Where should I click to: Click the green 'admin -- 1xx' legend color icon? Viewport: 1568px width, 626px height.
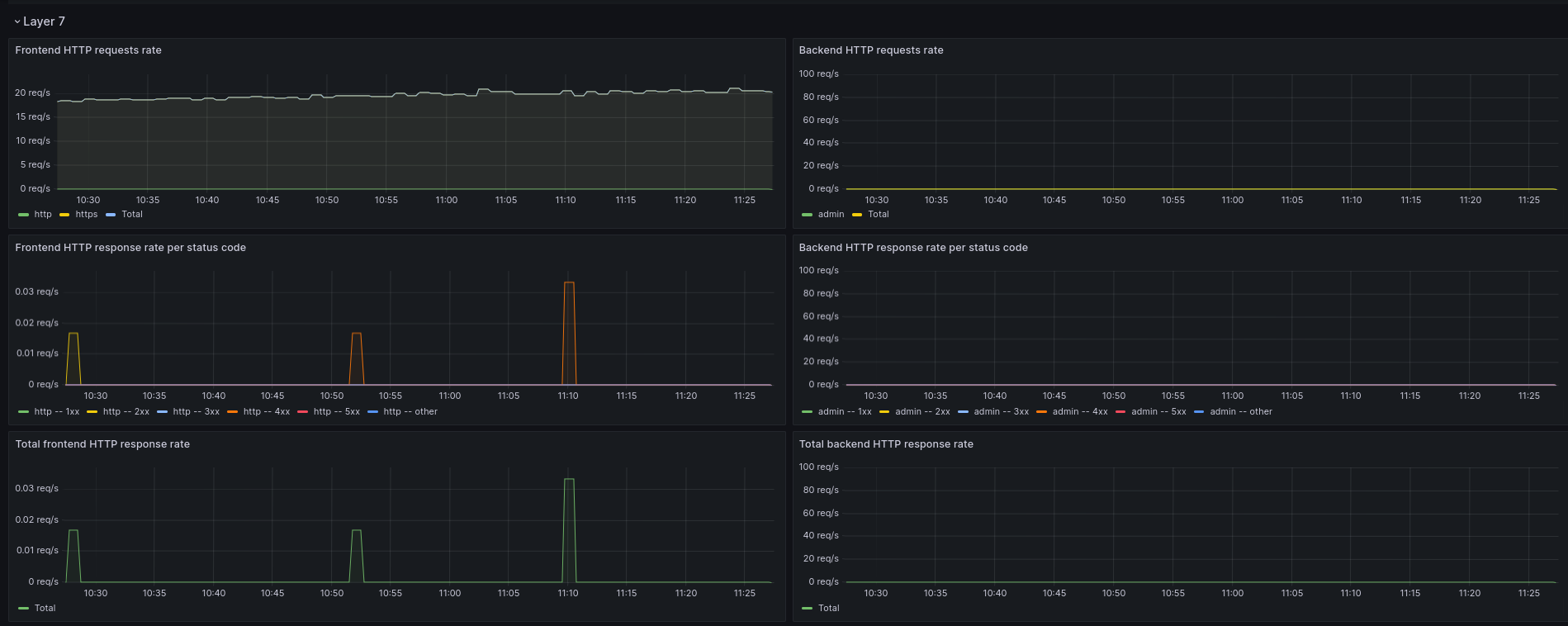(807, 412)
